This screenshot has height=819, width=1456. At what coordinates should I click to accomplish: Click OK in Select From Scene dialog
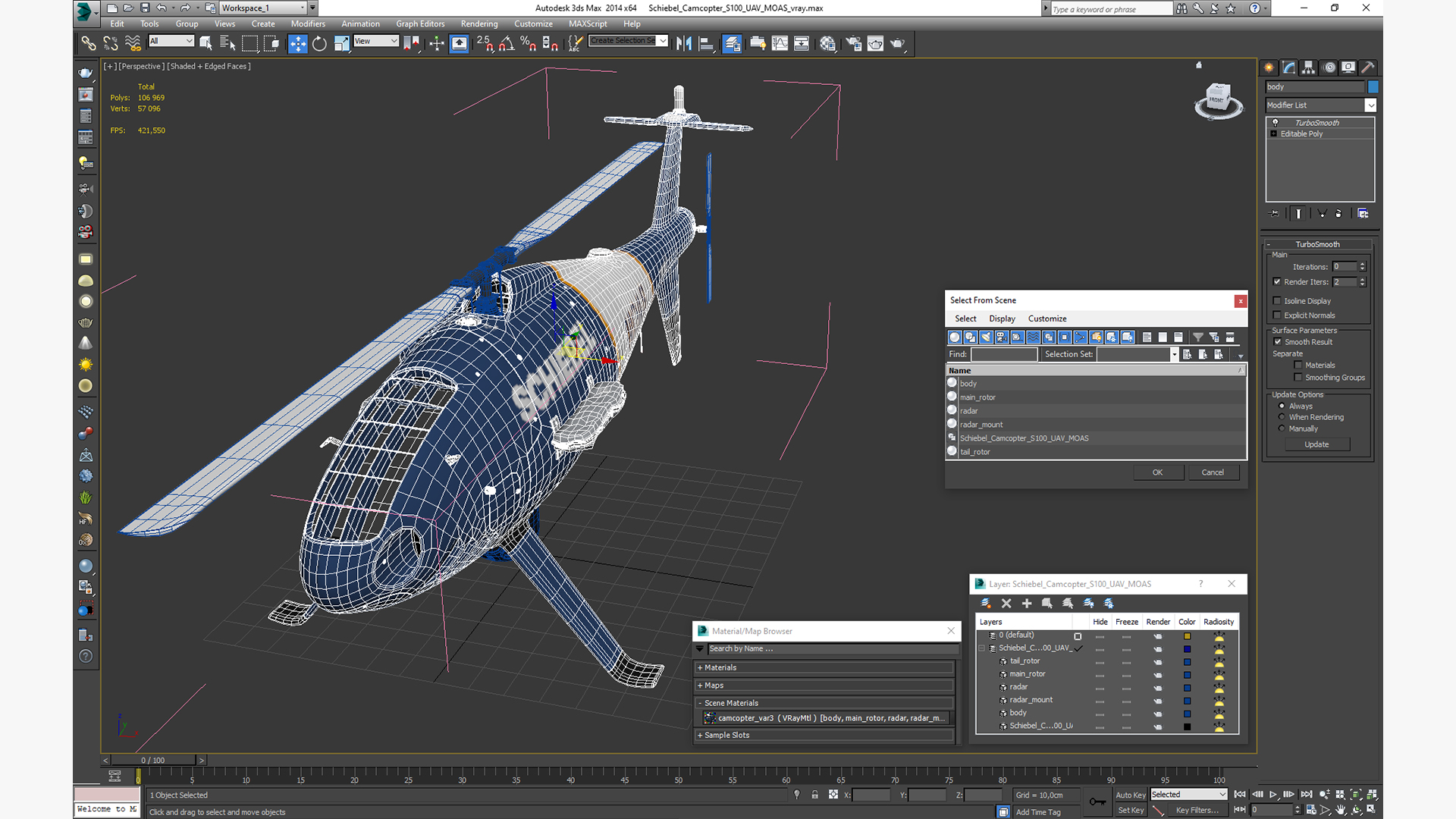point(1157,472)
